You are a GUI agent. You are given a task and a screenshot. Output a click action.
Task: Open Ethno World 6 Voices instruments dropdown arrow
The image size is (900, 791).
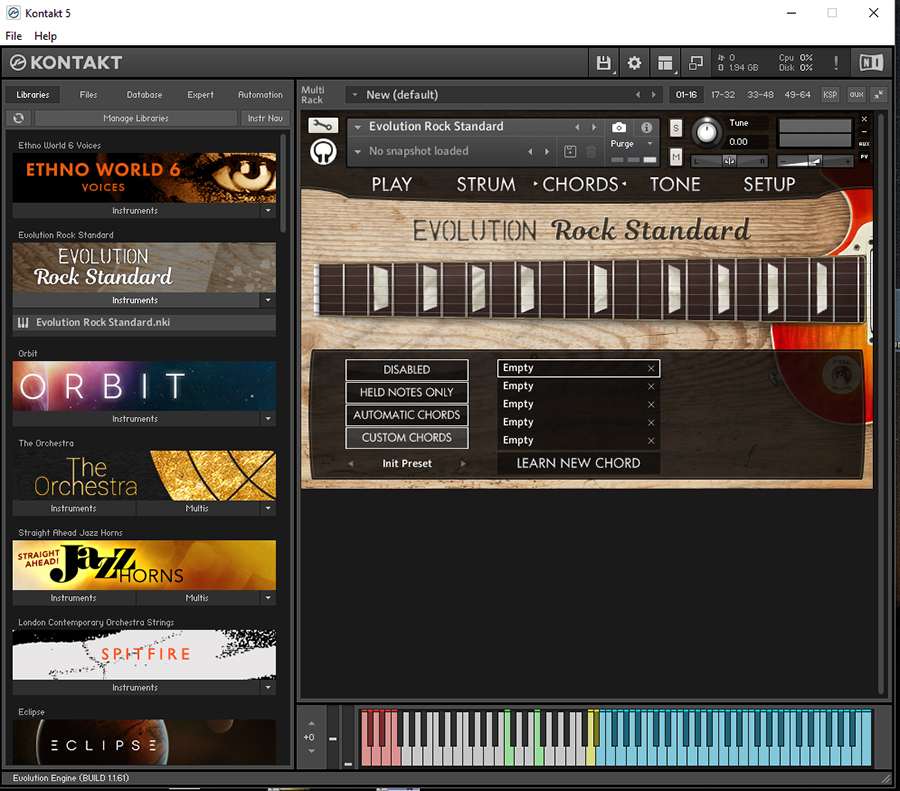[268, 211]
